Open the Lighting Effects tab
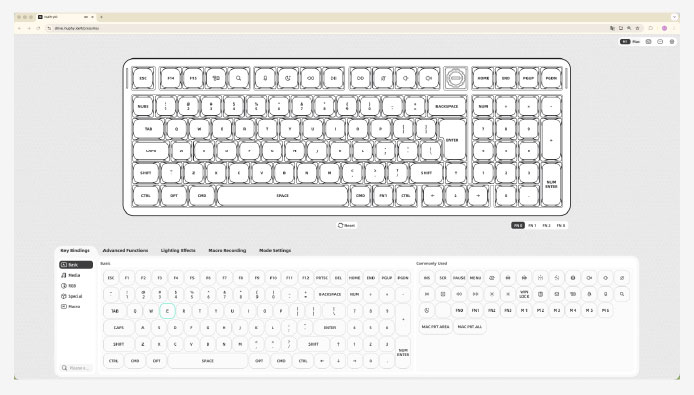Viewport: 694px width, 395px height. (178, 251)
